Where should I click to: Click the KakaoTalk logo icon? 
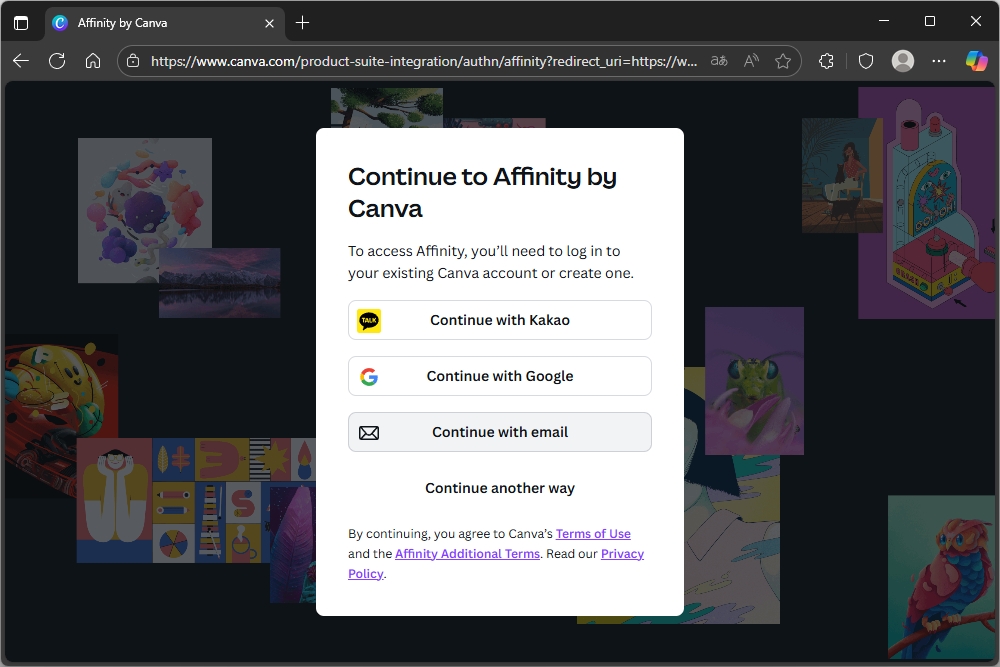coord(369,320)
